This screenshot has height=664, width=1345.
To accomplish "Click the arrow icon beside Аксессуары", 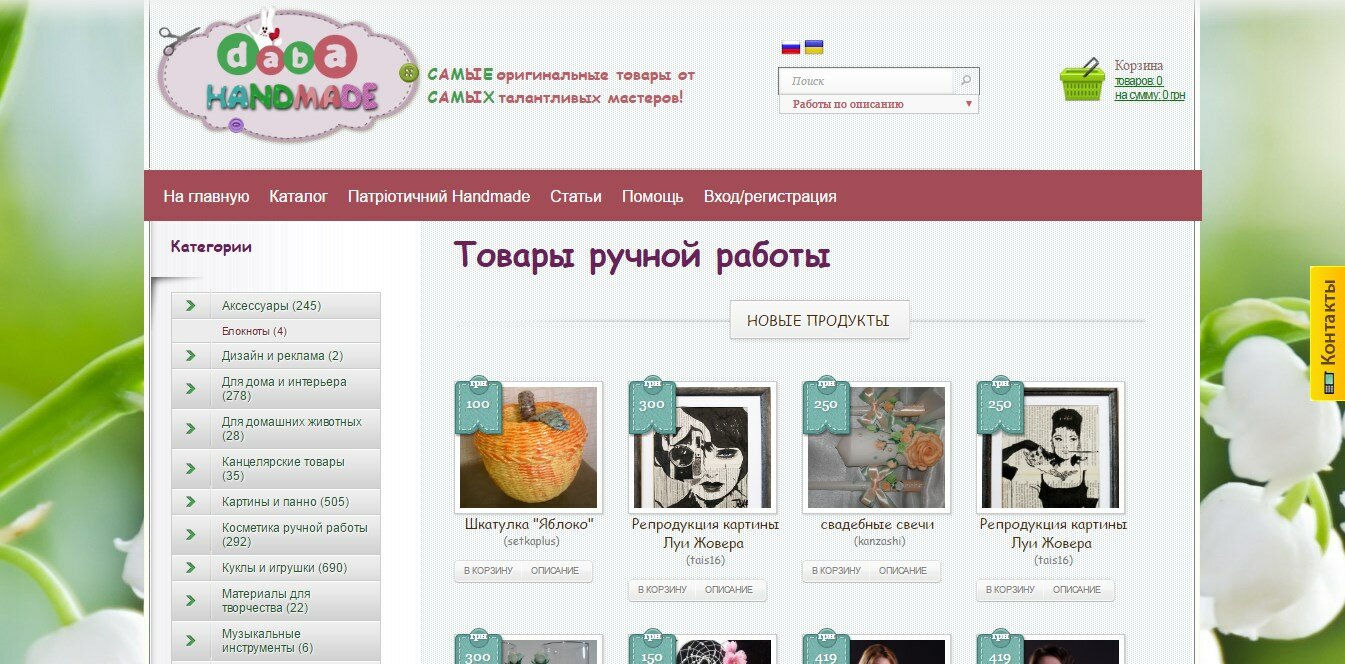I will [191, 305].
